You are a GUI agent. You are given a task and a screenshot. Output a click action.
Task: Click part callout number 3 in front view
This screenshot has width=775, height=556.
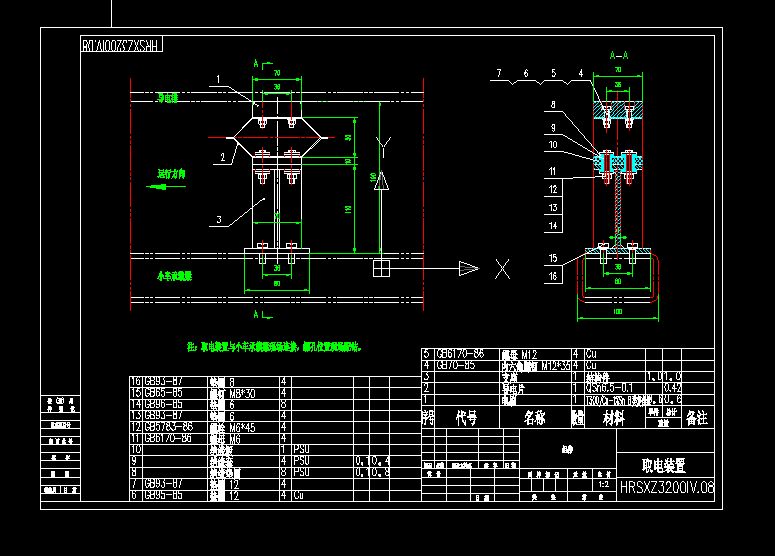point(219,220)
